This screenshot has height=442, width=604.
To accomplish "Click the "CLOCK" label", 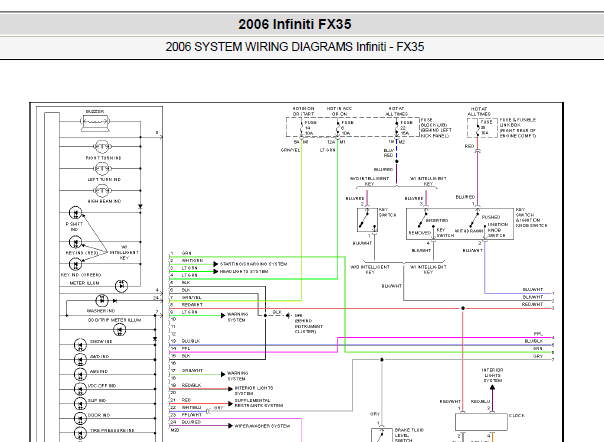I will coord(517,415).
